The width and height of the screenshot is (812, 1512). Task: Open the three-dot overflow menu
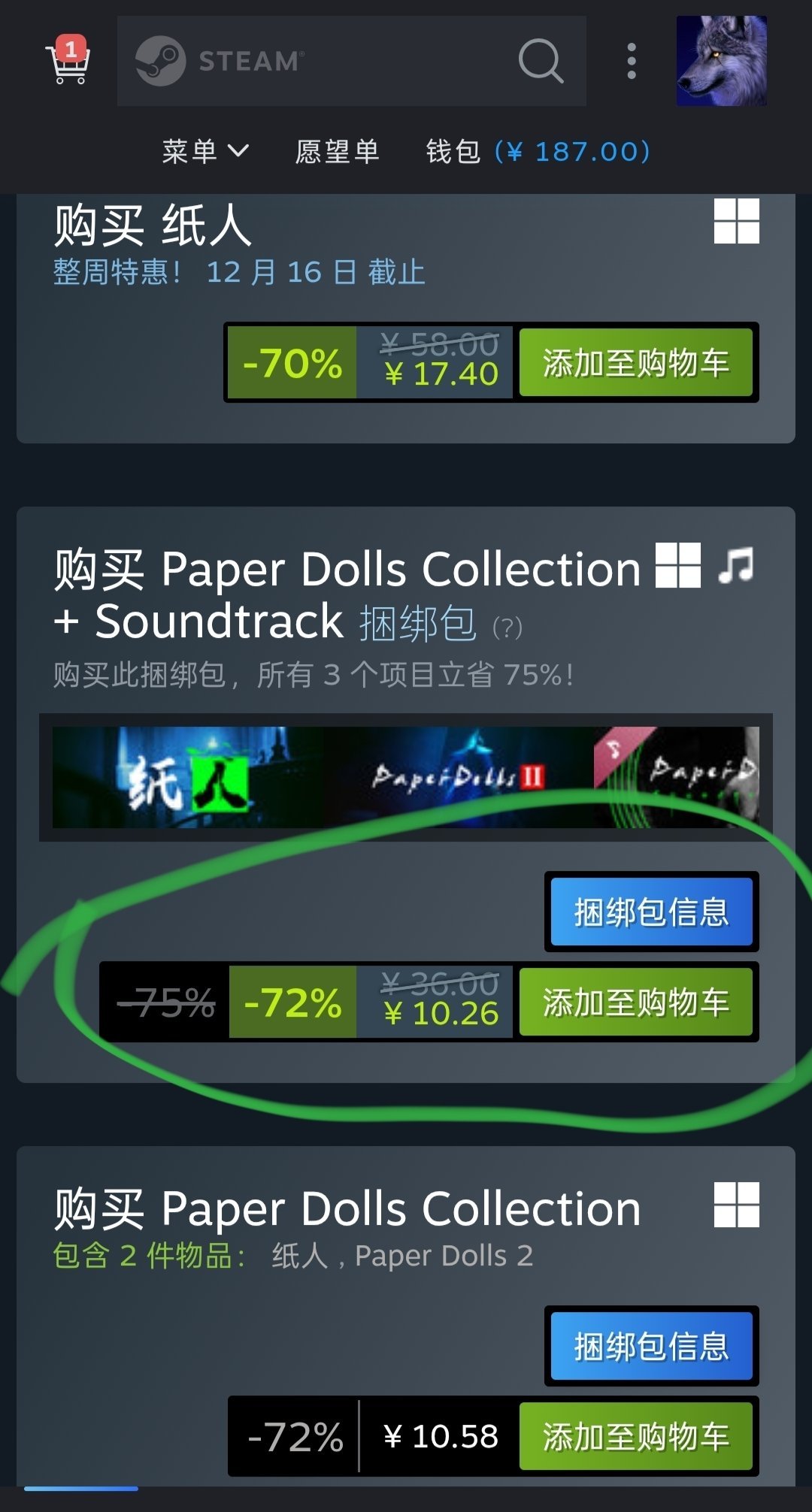coord(632,61)
